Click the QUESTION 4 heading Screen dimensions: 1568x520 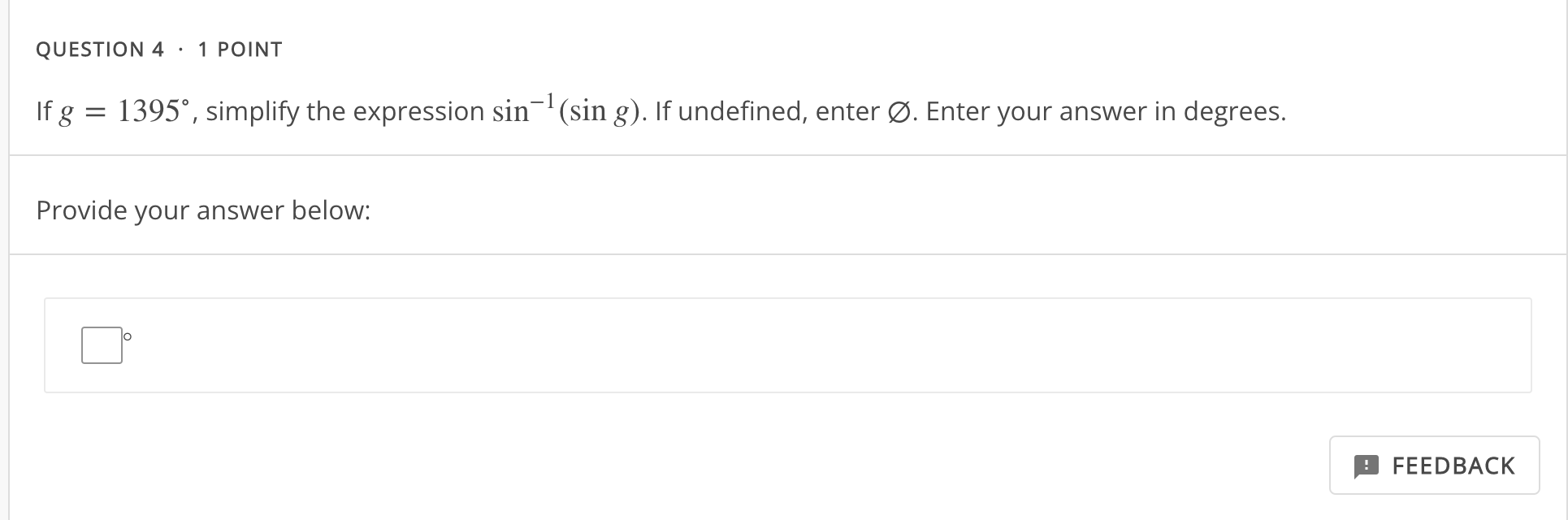(x=100, y=49)
